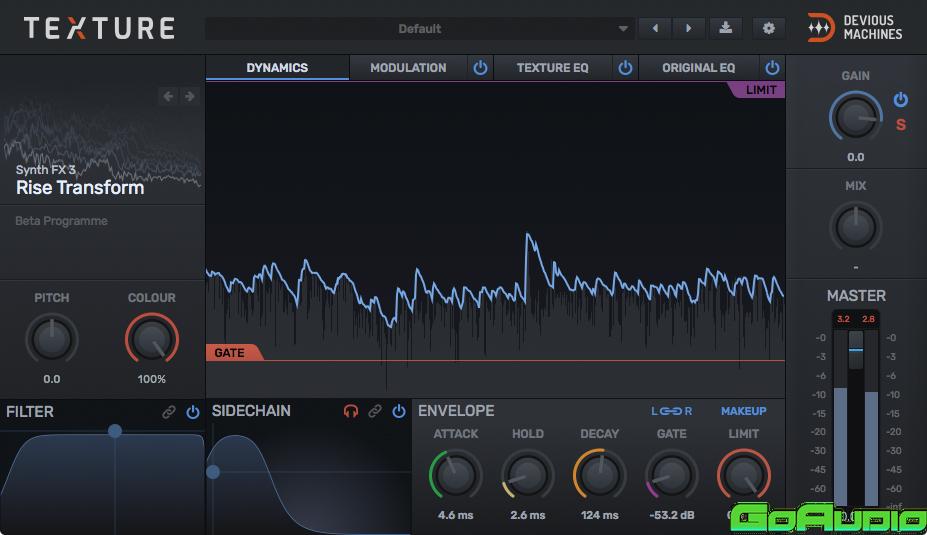Toggle the Filter power button
The height and width of the screenshot is (535, 927).
[193, 411]
